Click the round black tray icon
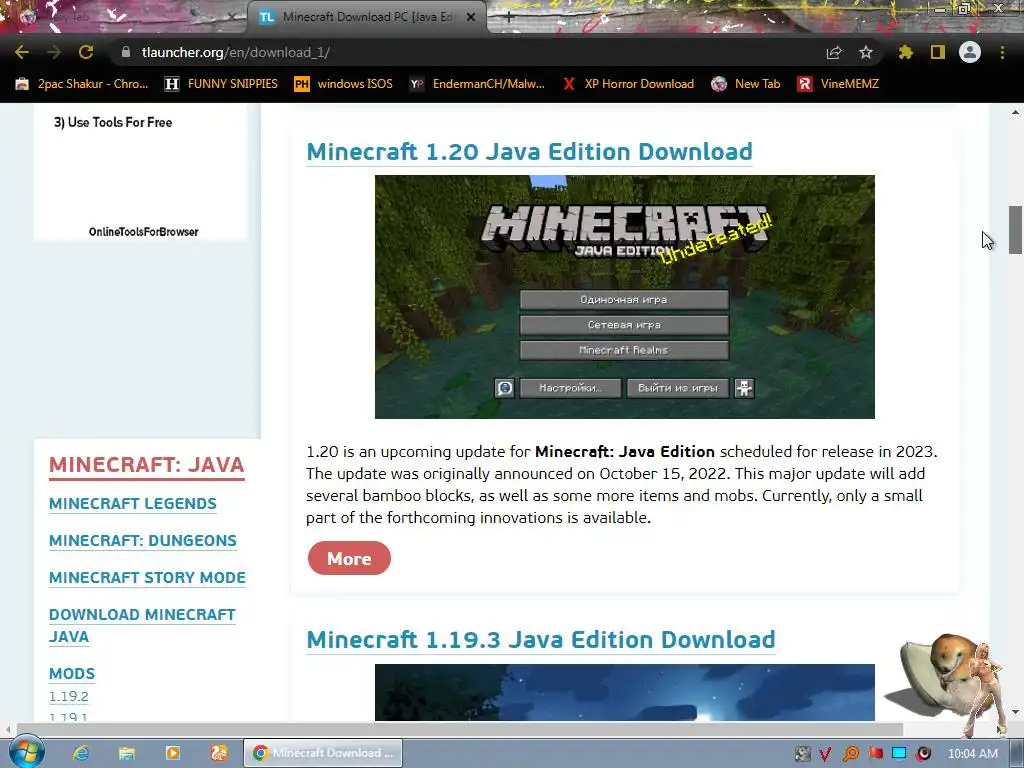 (923, 754)
